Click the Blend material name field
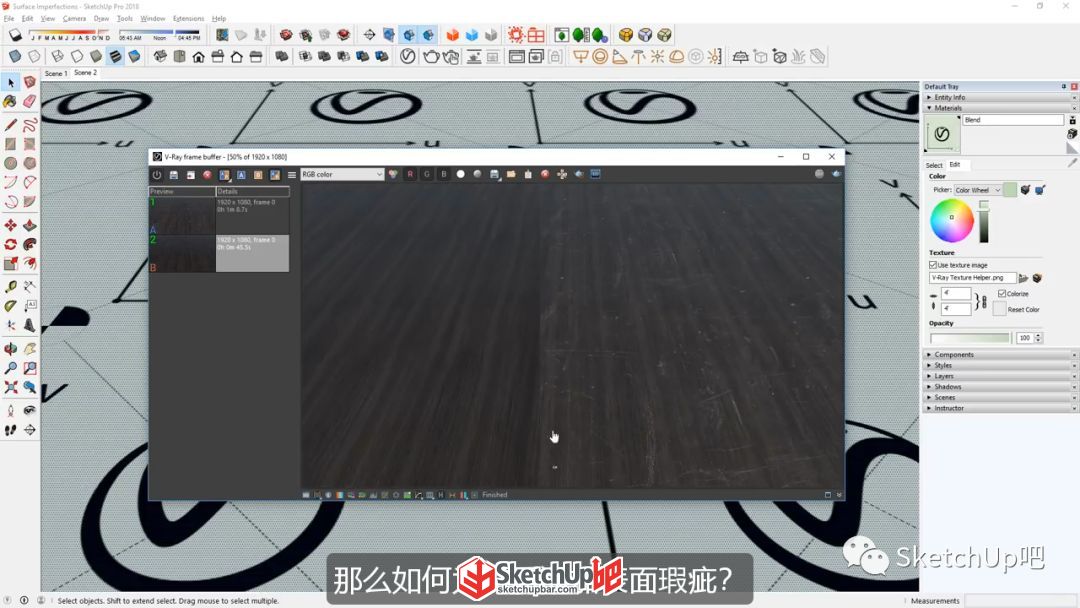 pyautogui.click(x=1012, y=120)
